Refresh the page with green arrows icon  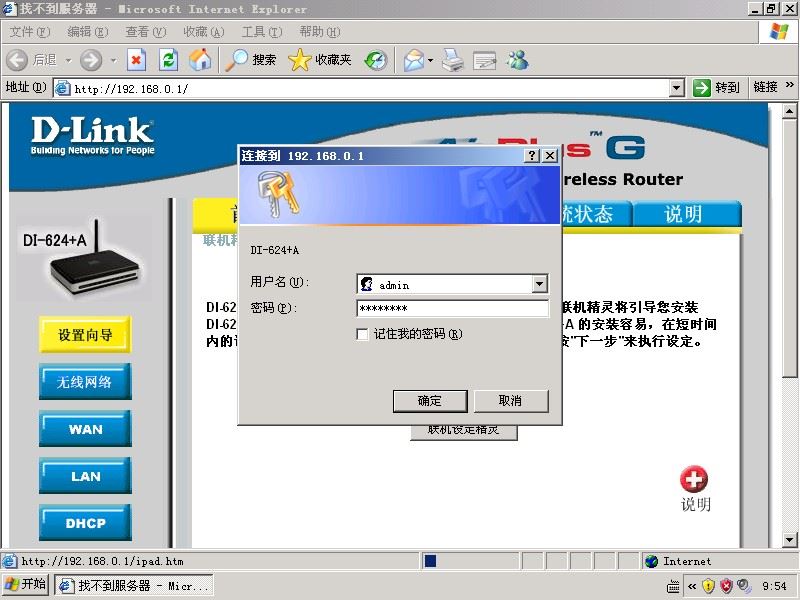click(x=168, y=60)
